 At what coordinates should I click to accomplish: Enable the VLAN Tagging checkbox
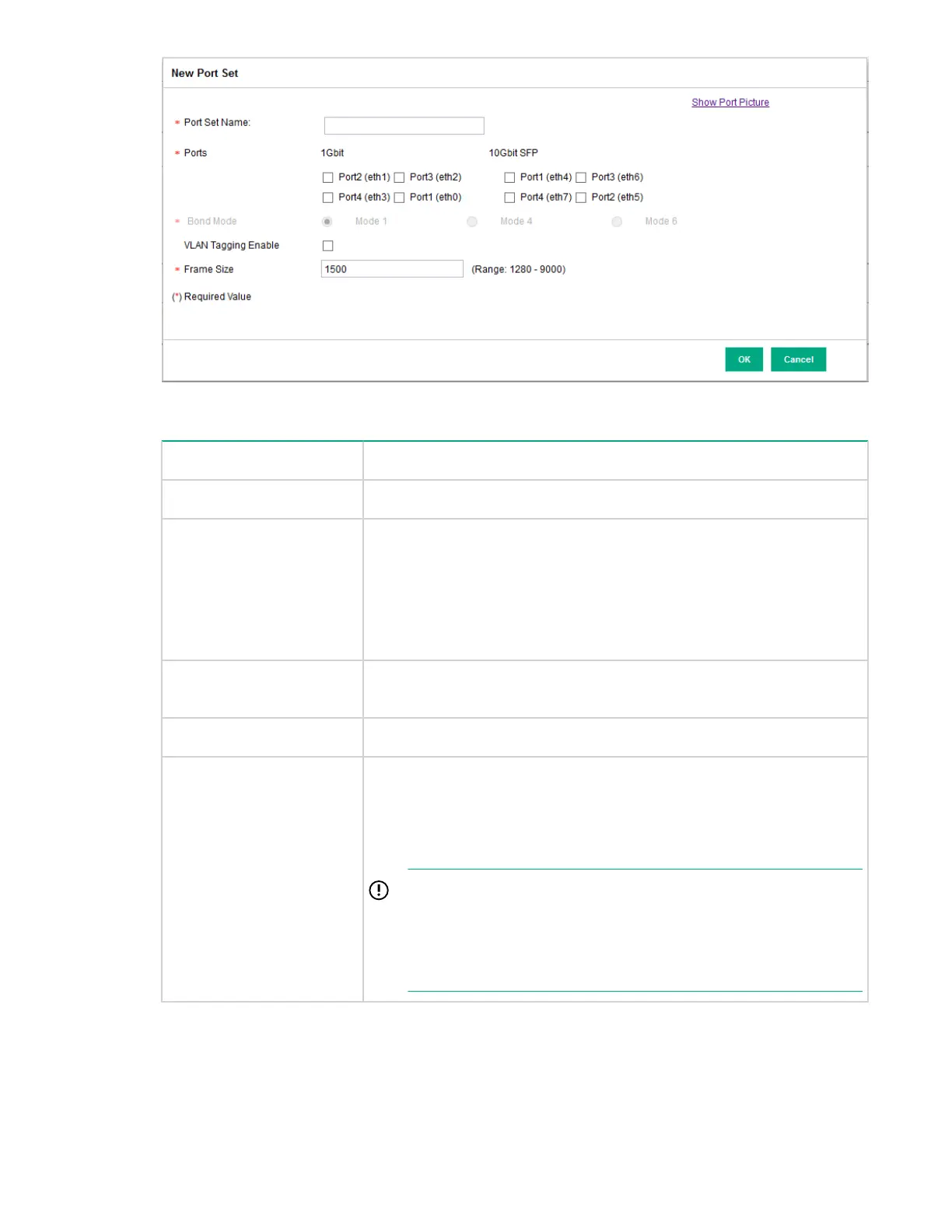pos(328,246)
